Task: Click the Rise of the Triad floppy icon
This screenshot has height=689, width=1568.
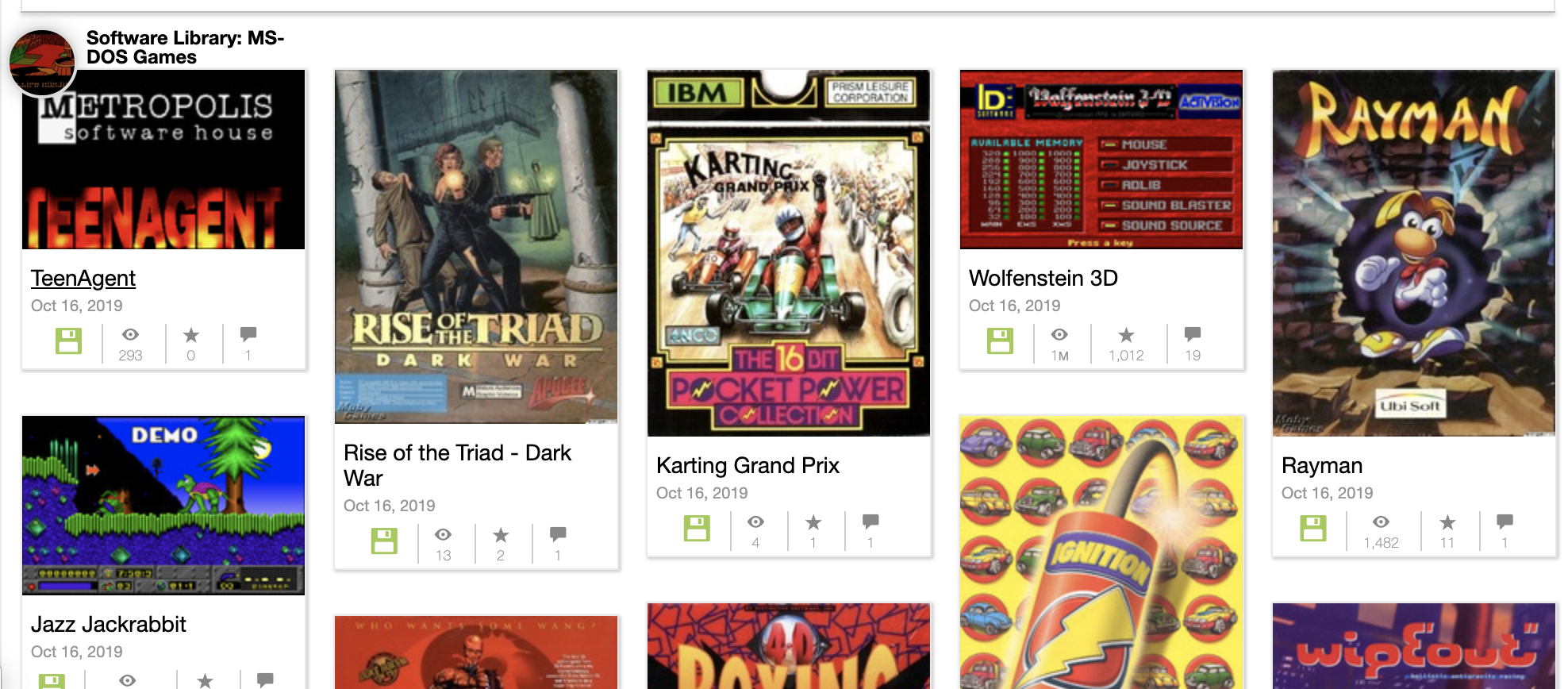Action: [x=385, y=541]
